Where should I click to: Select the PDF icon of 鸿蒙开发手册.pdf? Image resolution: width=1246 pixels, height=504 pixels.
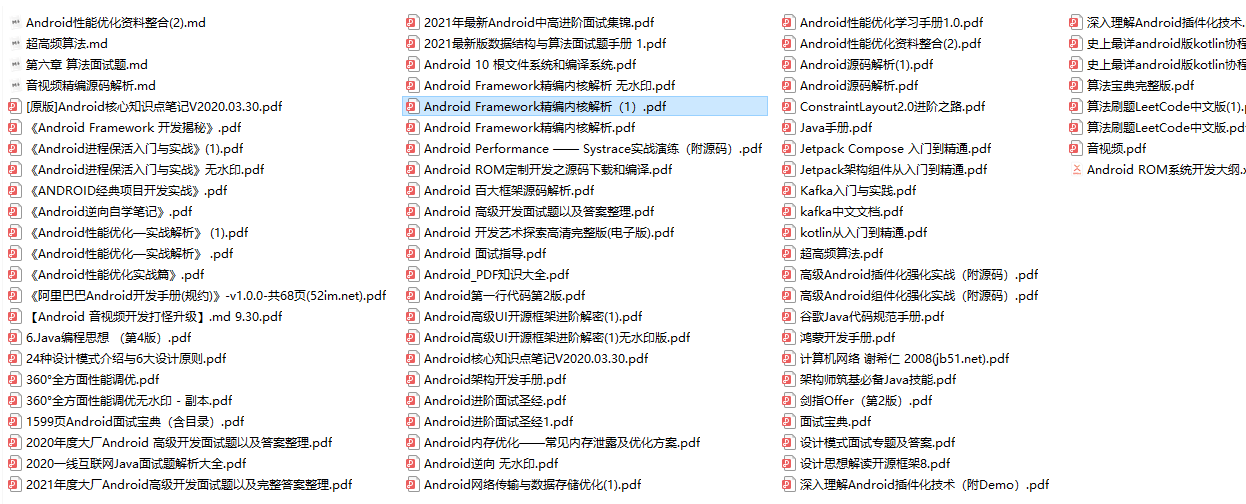pos(788,338)
